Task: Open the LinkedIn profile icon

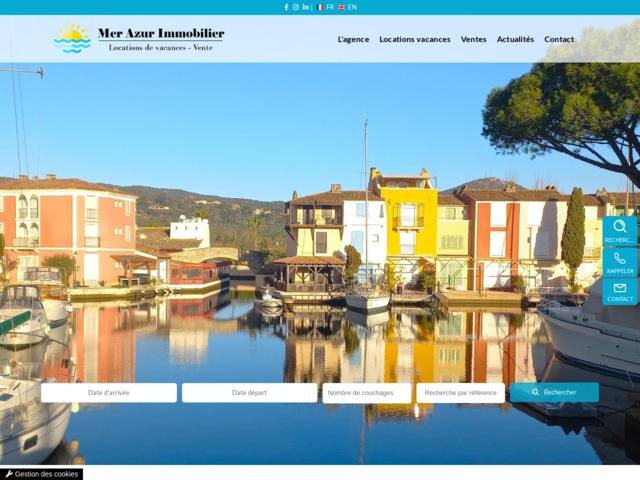Action: tap(306, 7)
